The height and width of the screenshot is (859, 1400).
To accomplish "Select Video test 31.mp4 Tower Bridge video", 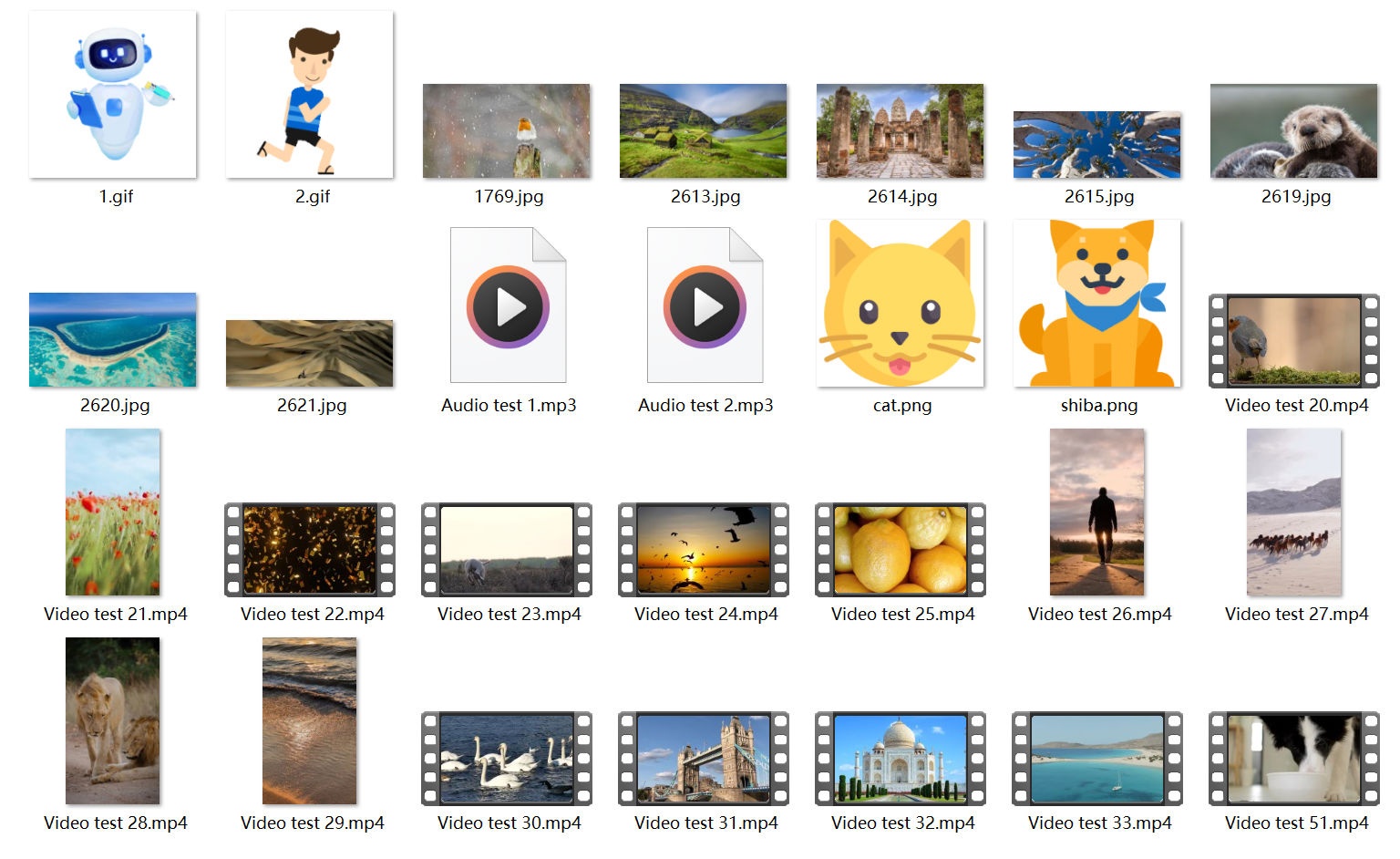I will [704, 759].
